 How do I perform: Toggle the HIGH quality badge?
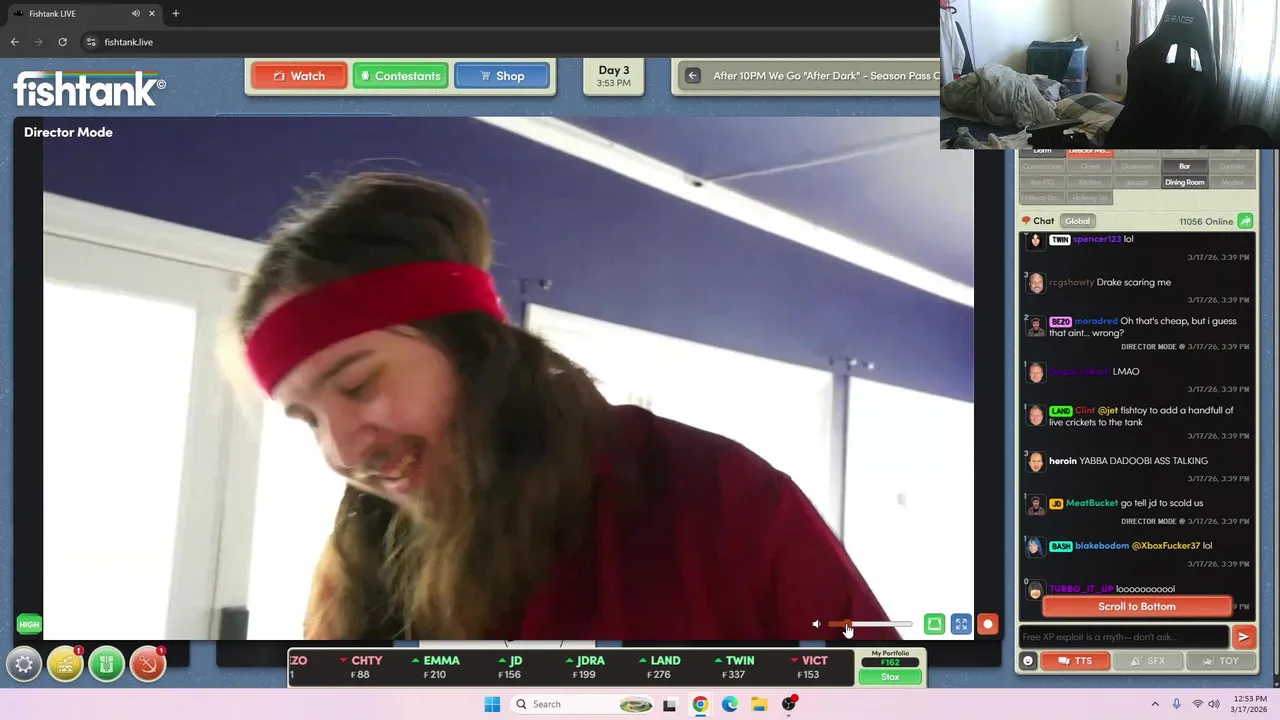click(x=29, y=625)
